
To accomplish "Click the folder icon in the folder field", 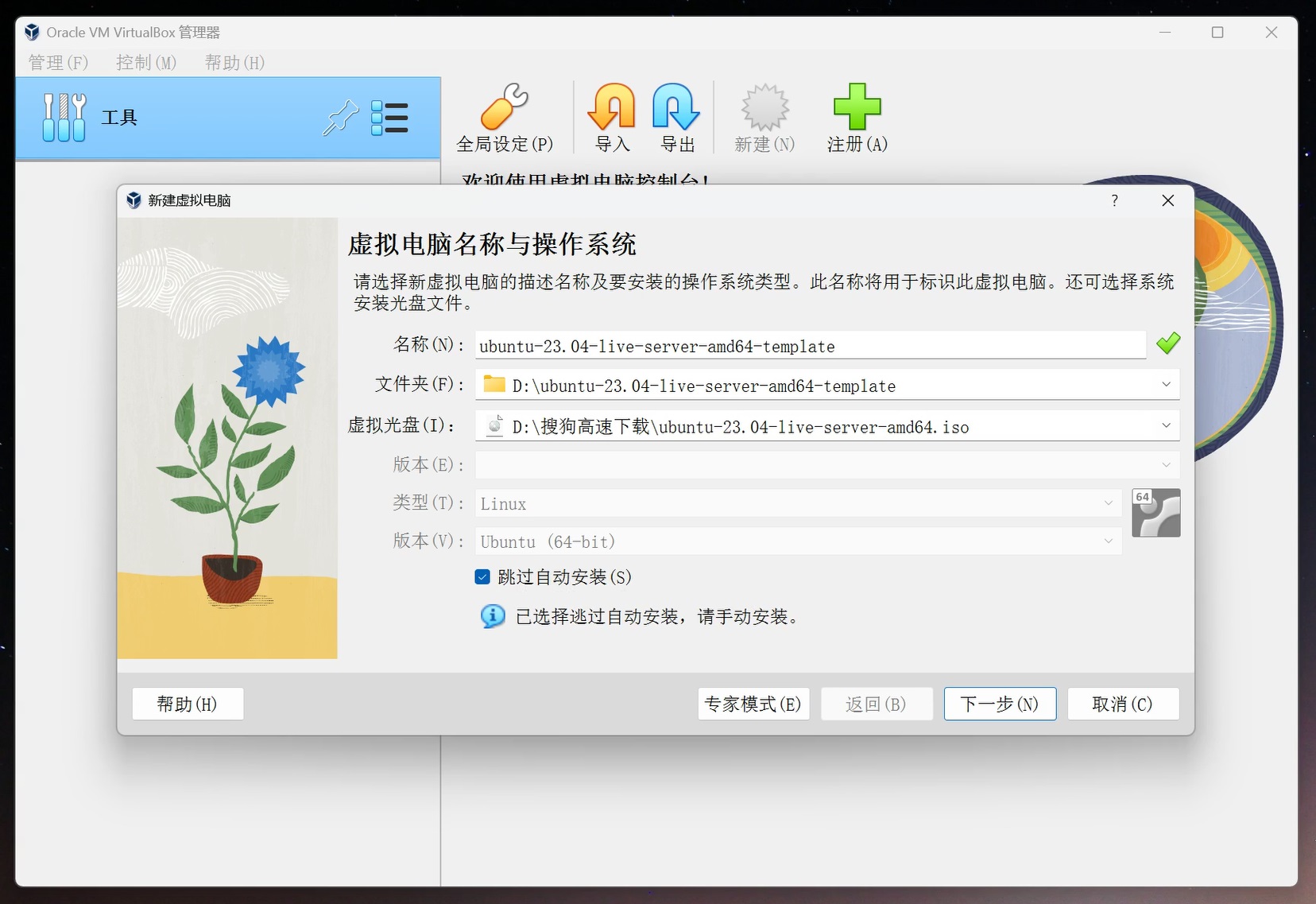I will [494, 384].
